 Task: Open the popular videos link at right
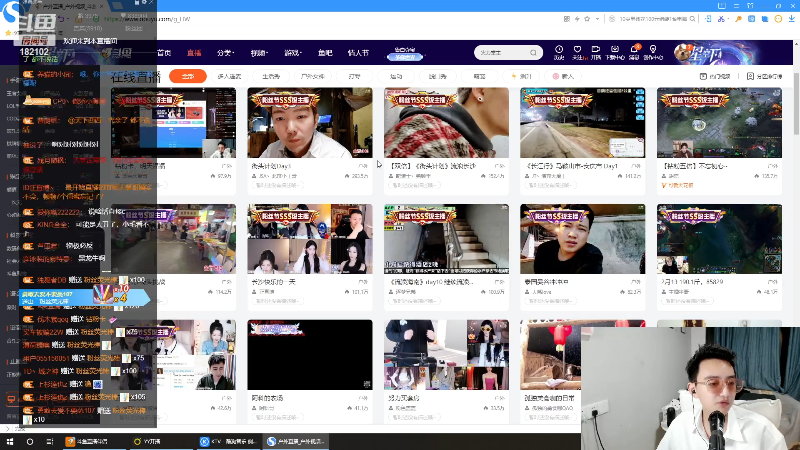(x=715, y=76)
